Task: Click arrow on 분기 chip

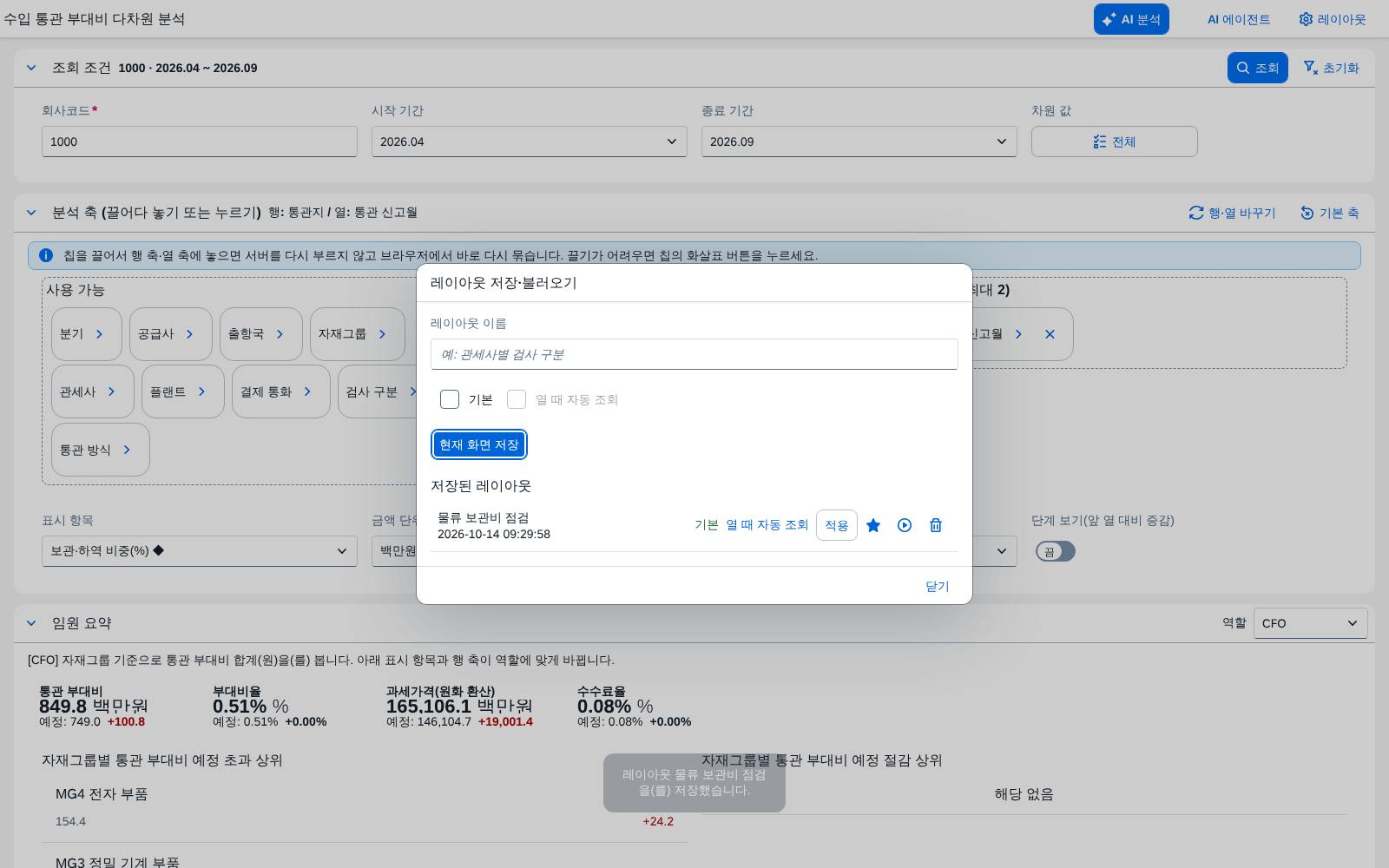Action: tap(99, 334)
